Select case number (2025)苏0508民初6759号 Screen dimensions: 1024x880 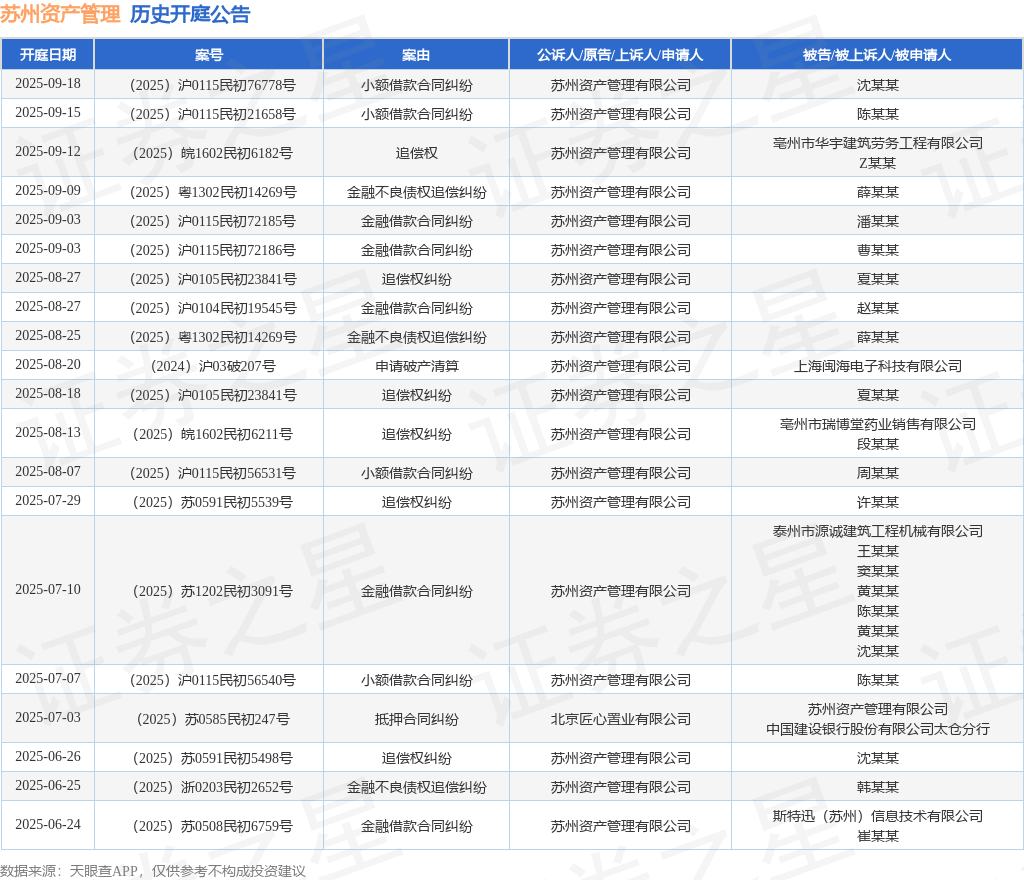point(212,826)
